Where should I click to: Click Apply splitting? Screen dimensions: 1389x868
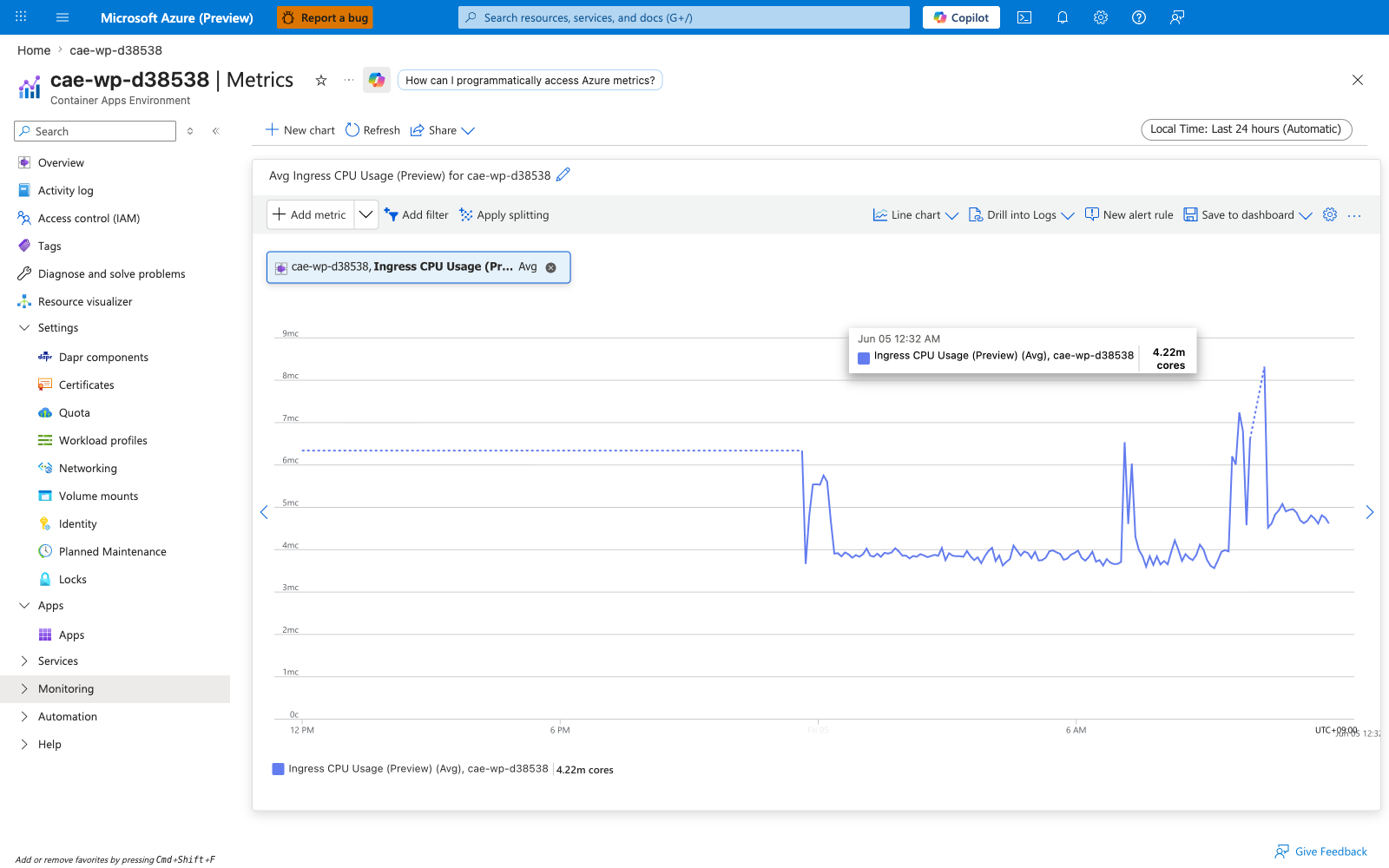point(504,214)
